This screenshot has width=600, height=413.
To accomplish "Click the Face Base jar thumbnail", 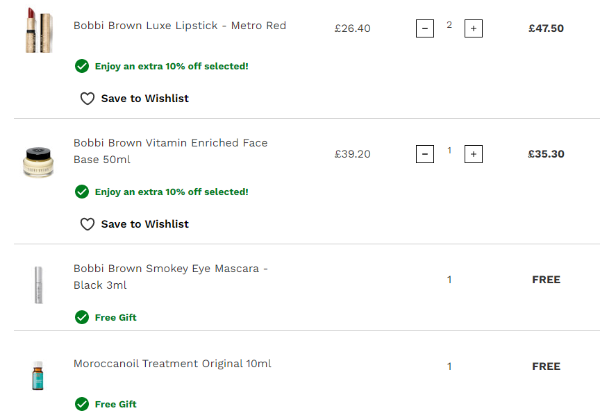I will pyautogui.click(x=36, y=161).
